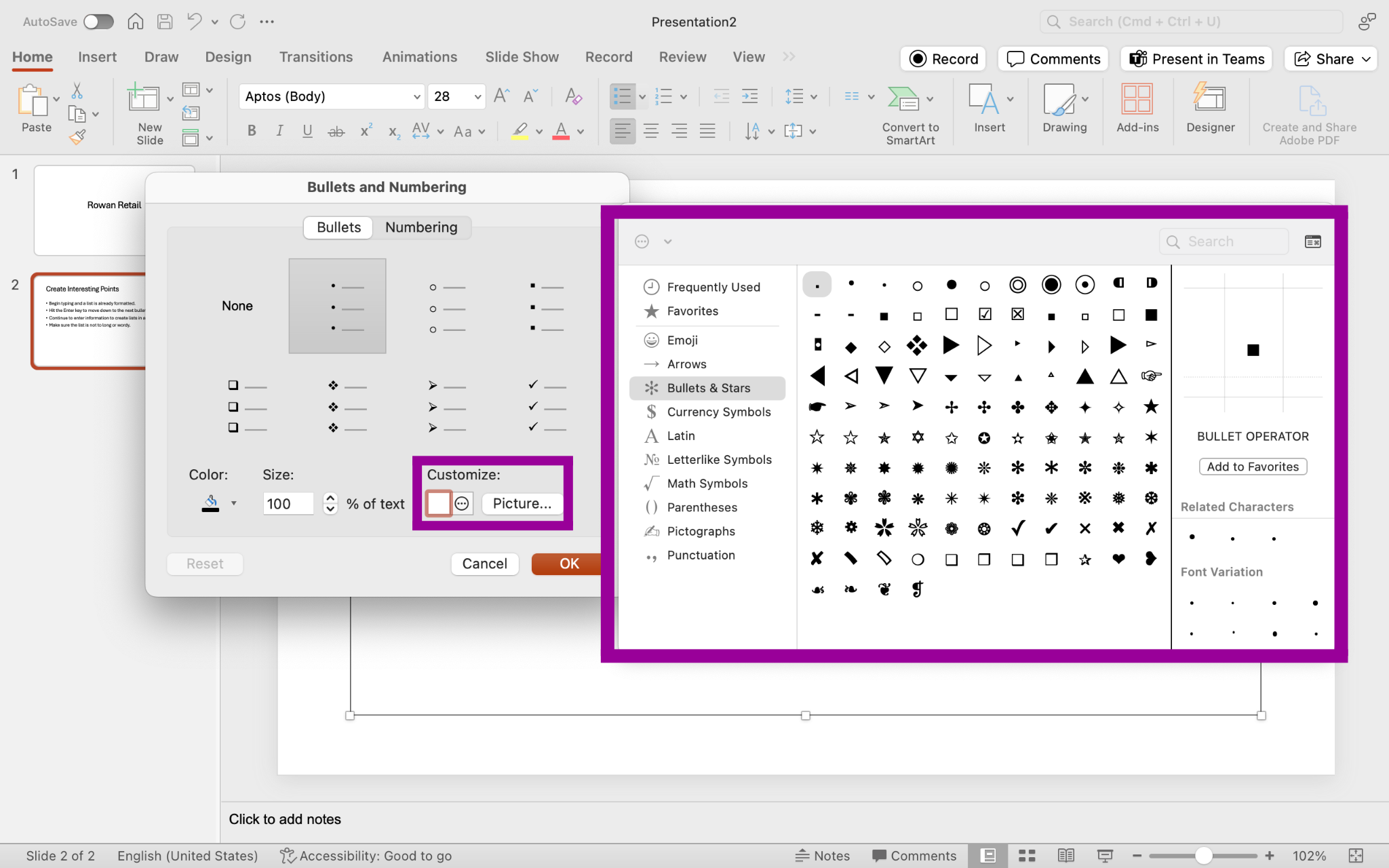Expand the character viewer options chevron

tap(667, 241)
